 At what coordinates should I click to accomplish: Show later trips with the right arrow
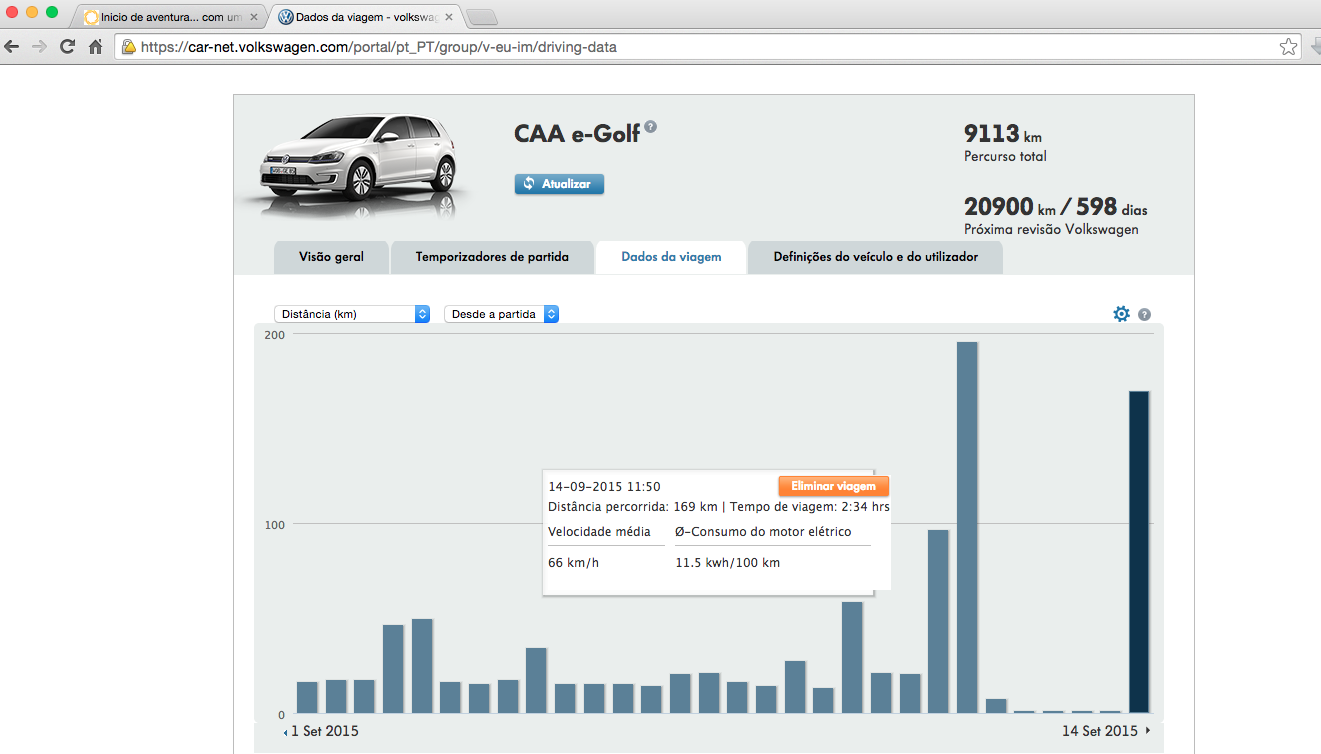click(1147, 731)
